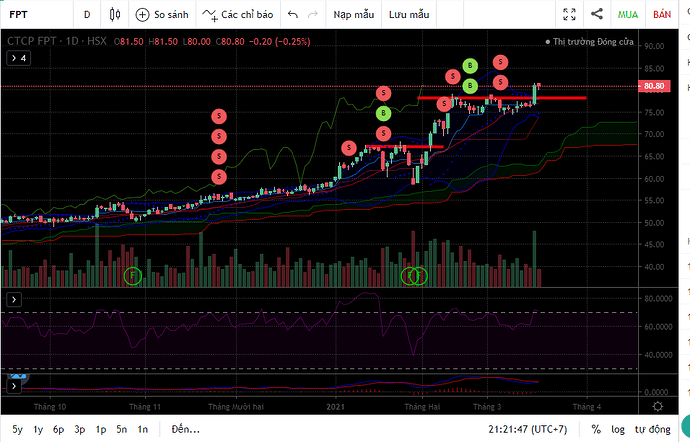Open the candlestick chart style selector
Screen dimensions: 690x442
pyautogui.click(x=115, y=15)
